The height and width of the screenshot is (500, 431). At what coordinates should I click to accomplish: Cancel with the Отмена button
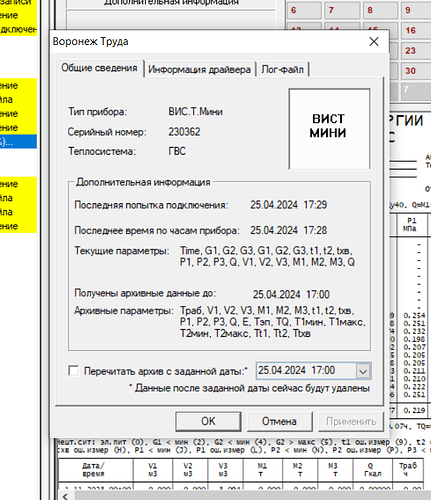[x=279, y=421]
